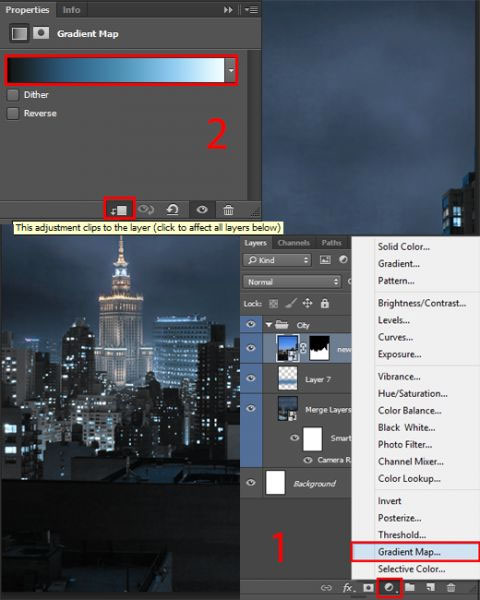Choose Photo Filter menu item
Viewport: 480px width, 600px height.
pos(405,444)
